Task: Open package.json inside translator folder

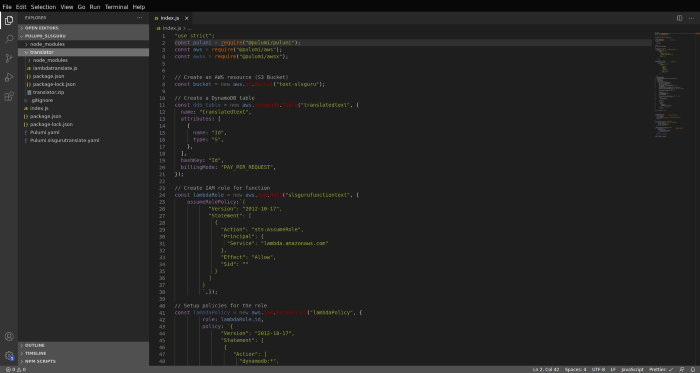Action: point(83,76)
